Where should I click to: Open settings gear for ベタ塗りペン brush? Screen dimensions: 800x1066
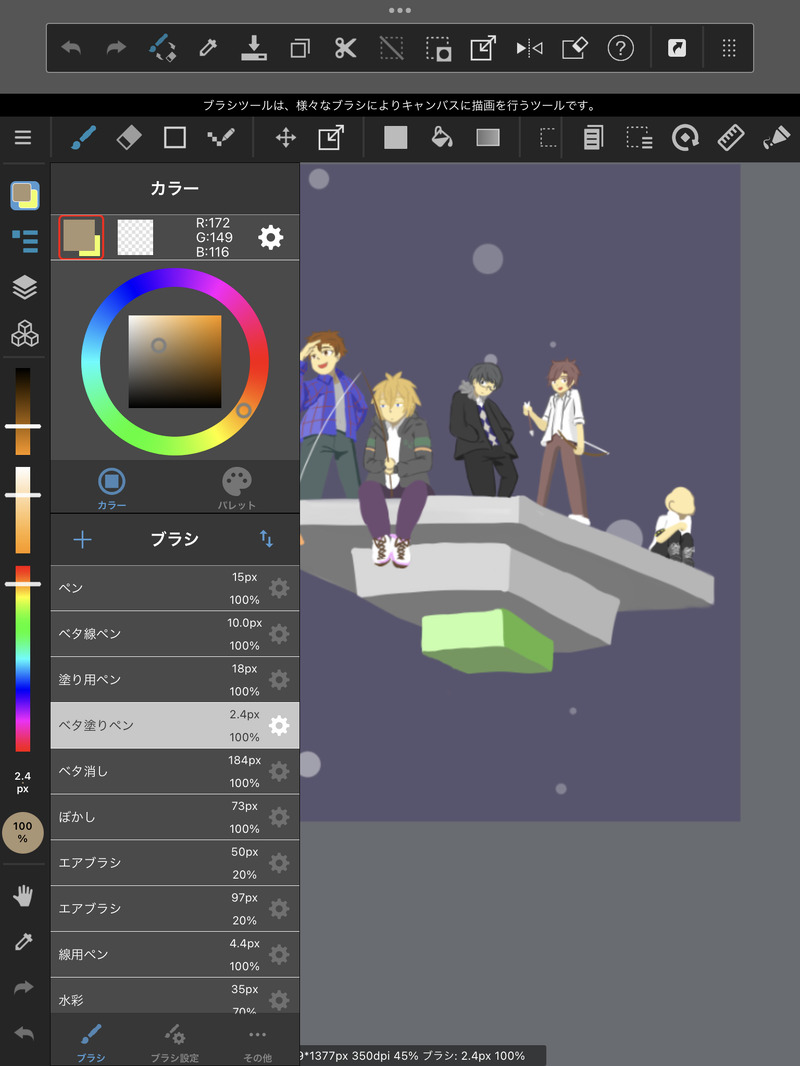click(x=279, y=725)
